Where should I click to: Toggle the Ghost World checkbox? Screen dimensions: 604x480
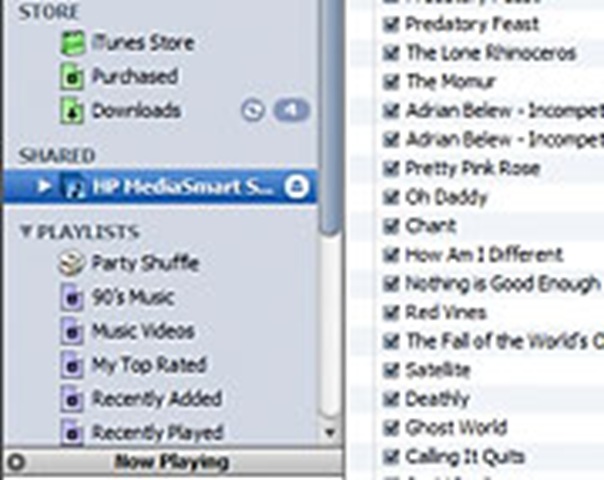391,428
